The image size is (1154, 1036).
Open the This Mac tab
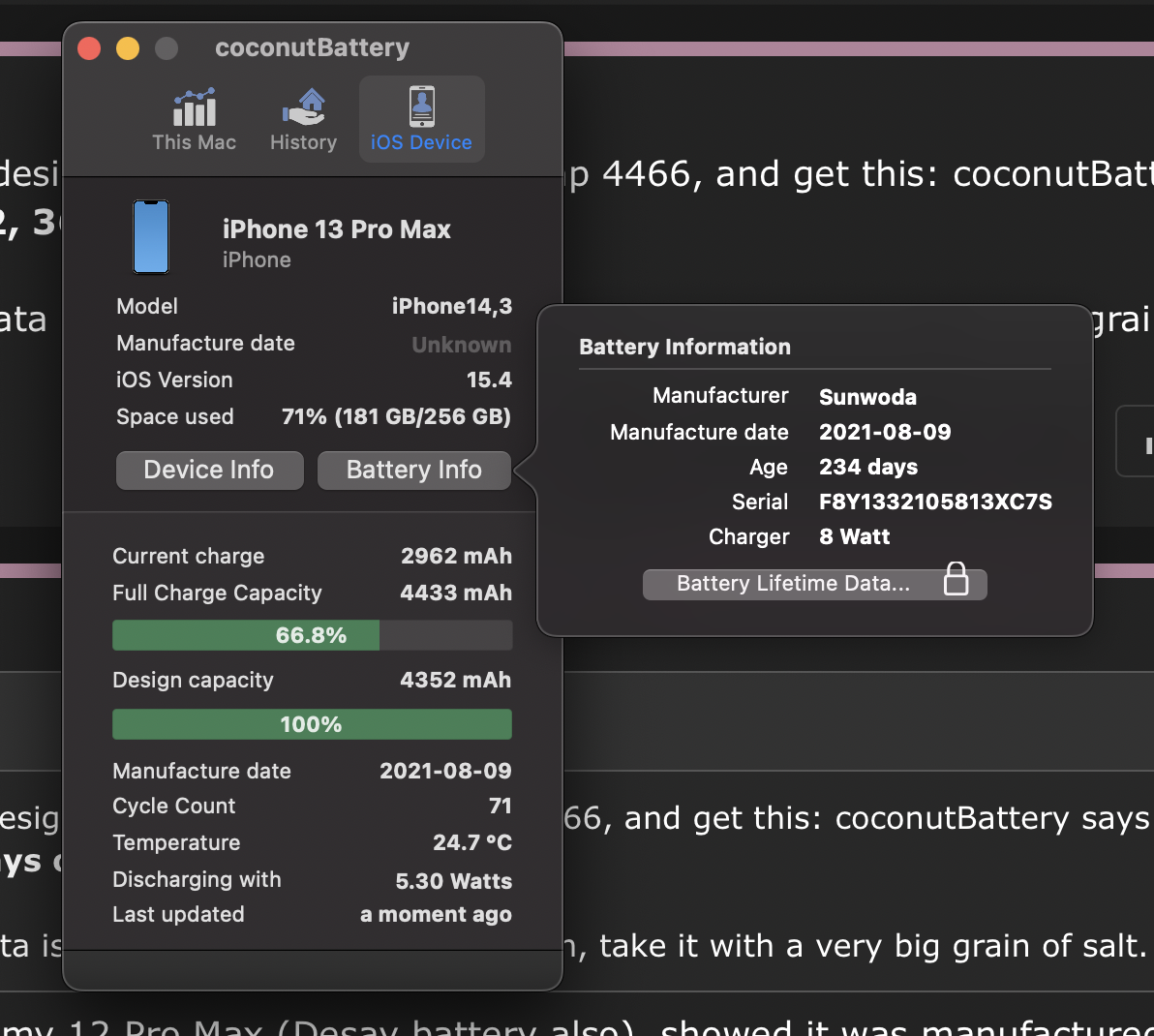tap(195, 119)
